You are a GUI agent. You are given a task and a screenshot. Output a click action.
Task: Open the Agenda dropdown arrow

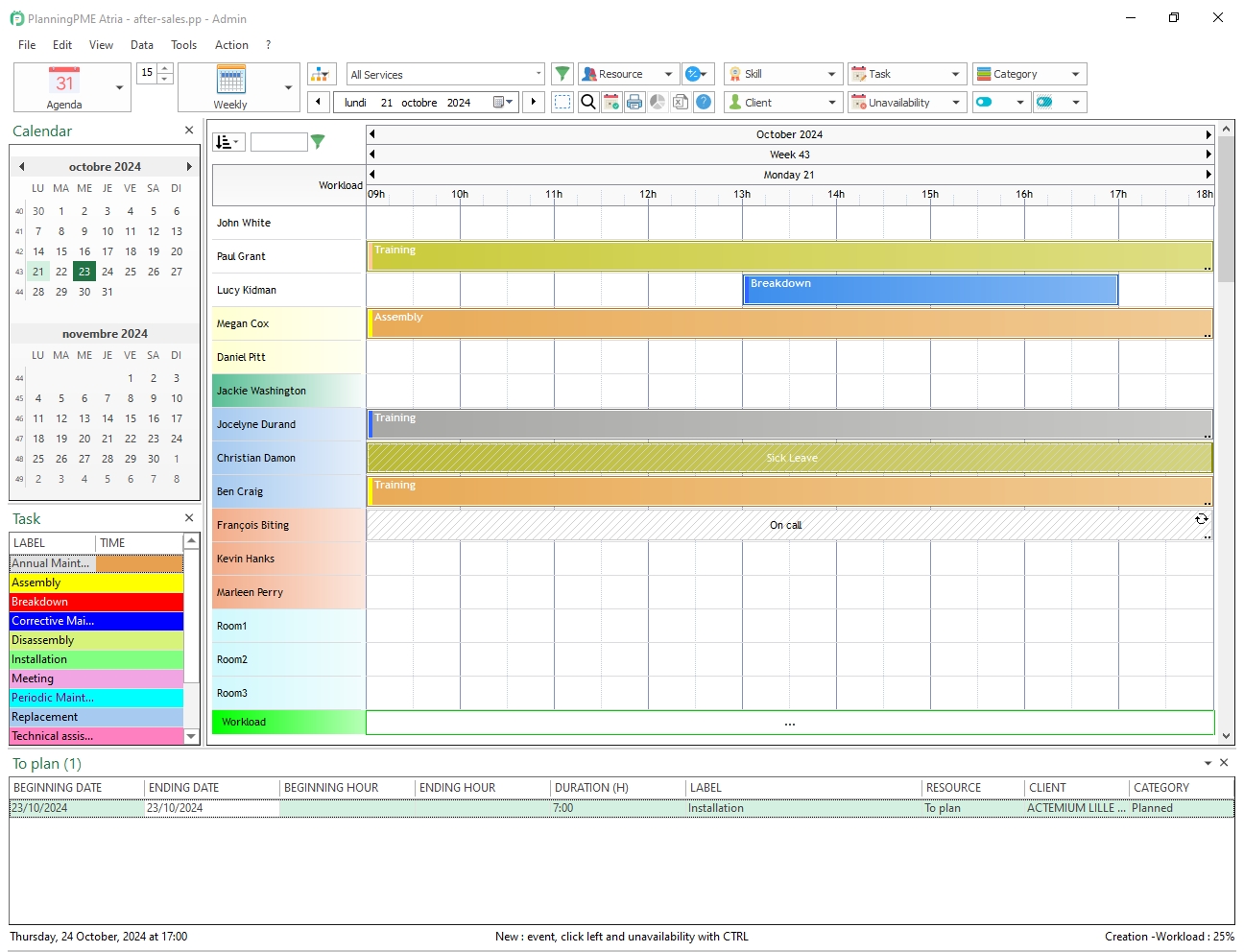tap(119, 87)
